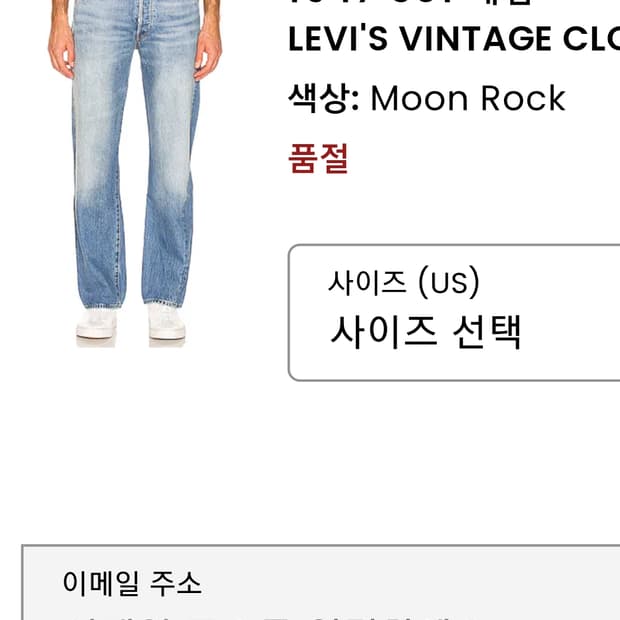Open the jeans product image
The height and width of the screenshot is (620, 620).
click(134, 174)
